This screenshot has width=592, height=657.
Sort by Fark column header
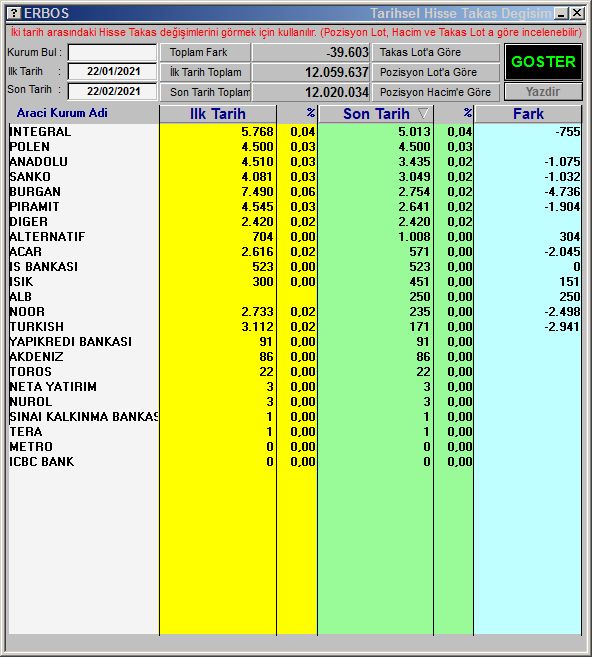[x=528, y=114]
